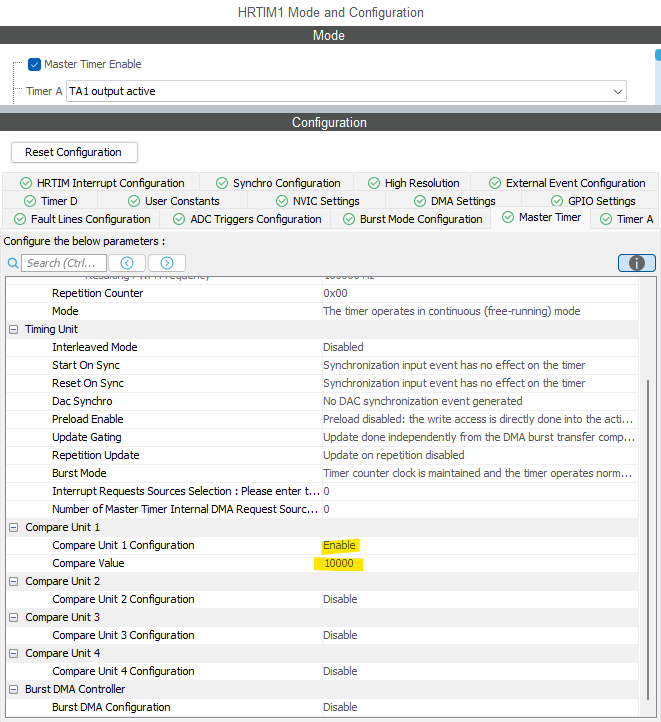The height and width of the screenshot is (722, 661).
Task: Switch to the GPIO Settings tab
Action: pyautogui.click(x=592, y=201)
